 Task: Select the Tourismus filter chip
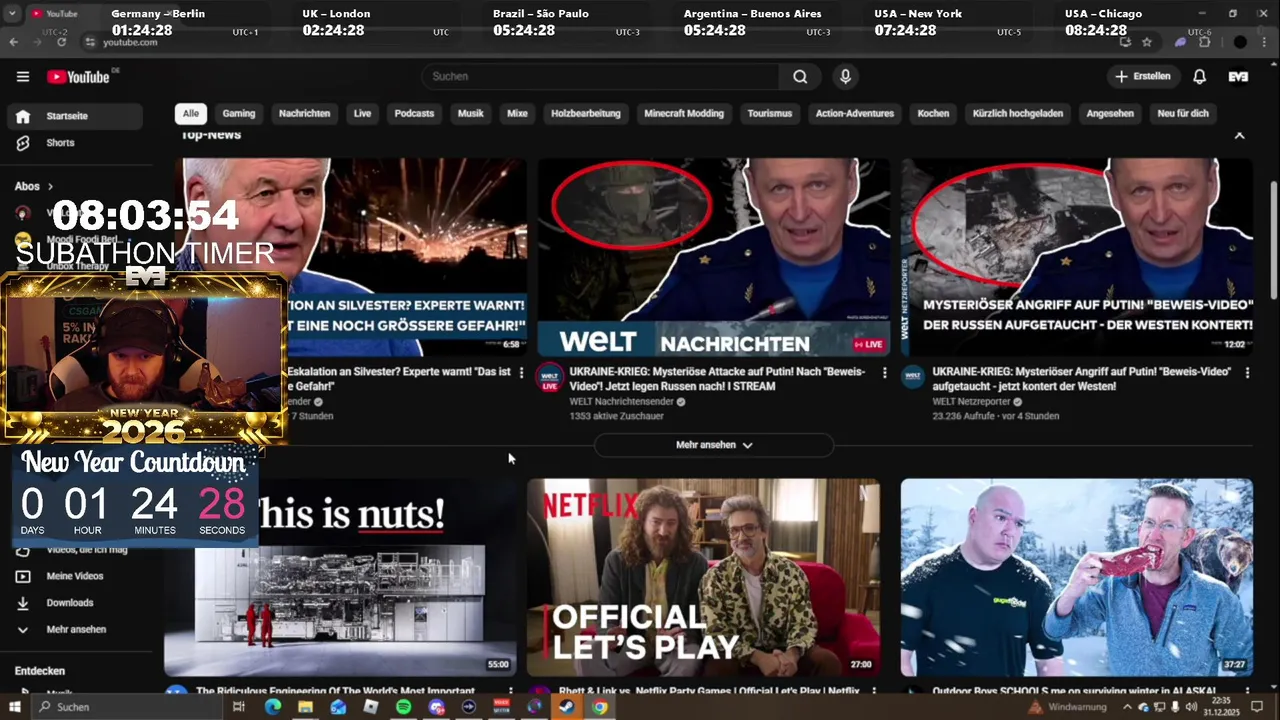point(770,114)
